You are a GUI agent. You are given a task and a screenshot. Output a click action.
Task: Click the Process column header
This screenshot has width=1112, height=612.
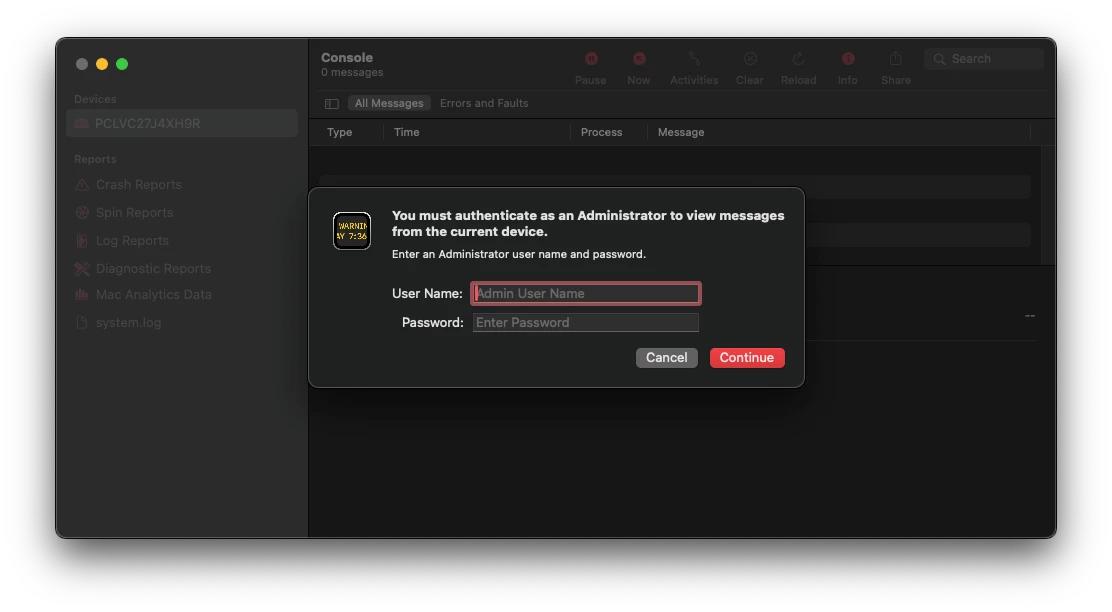click(x=601, y=132)
